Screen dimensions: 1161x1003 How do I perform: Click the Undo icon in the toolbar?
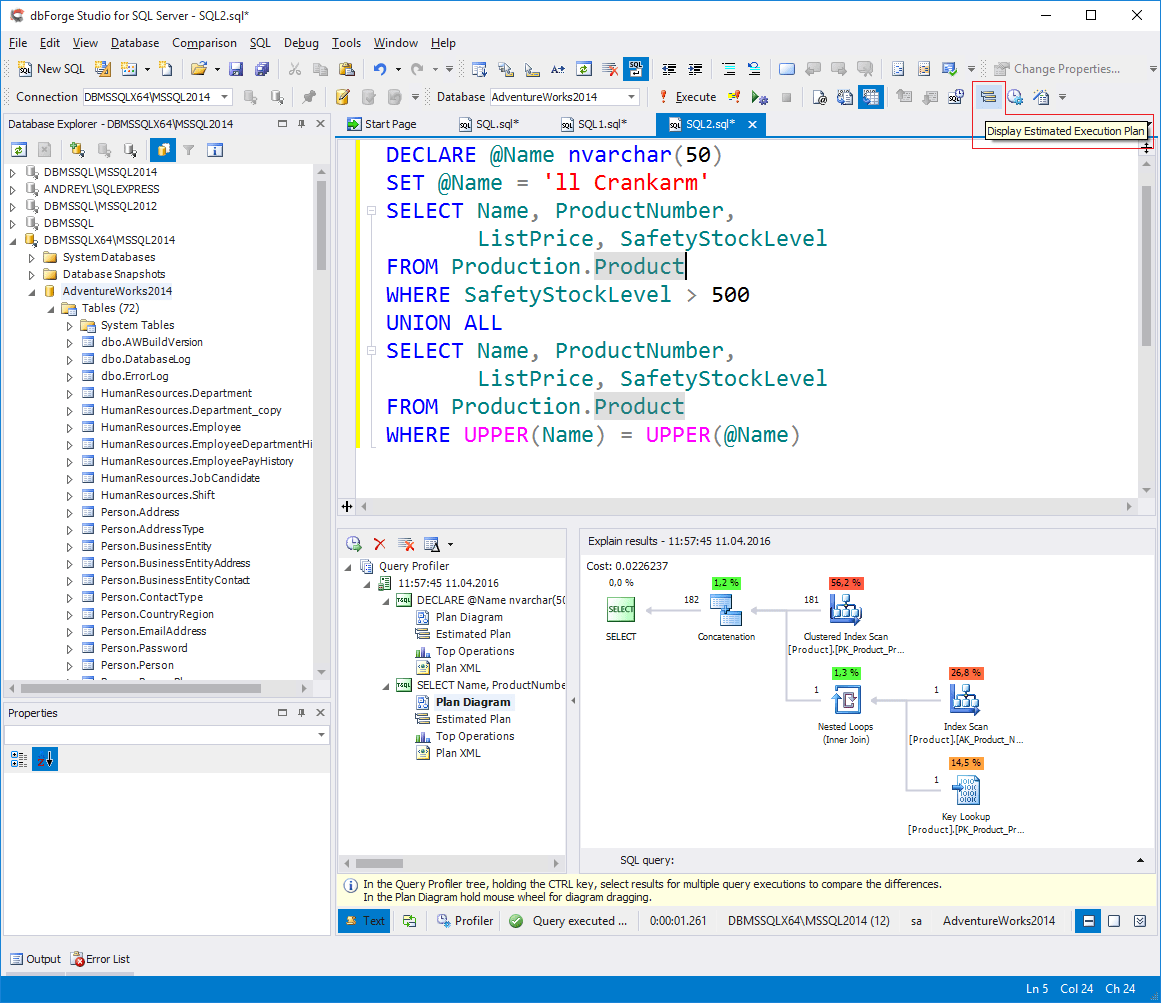pyautogui.click(x=381, y=69)
